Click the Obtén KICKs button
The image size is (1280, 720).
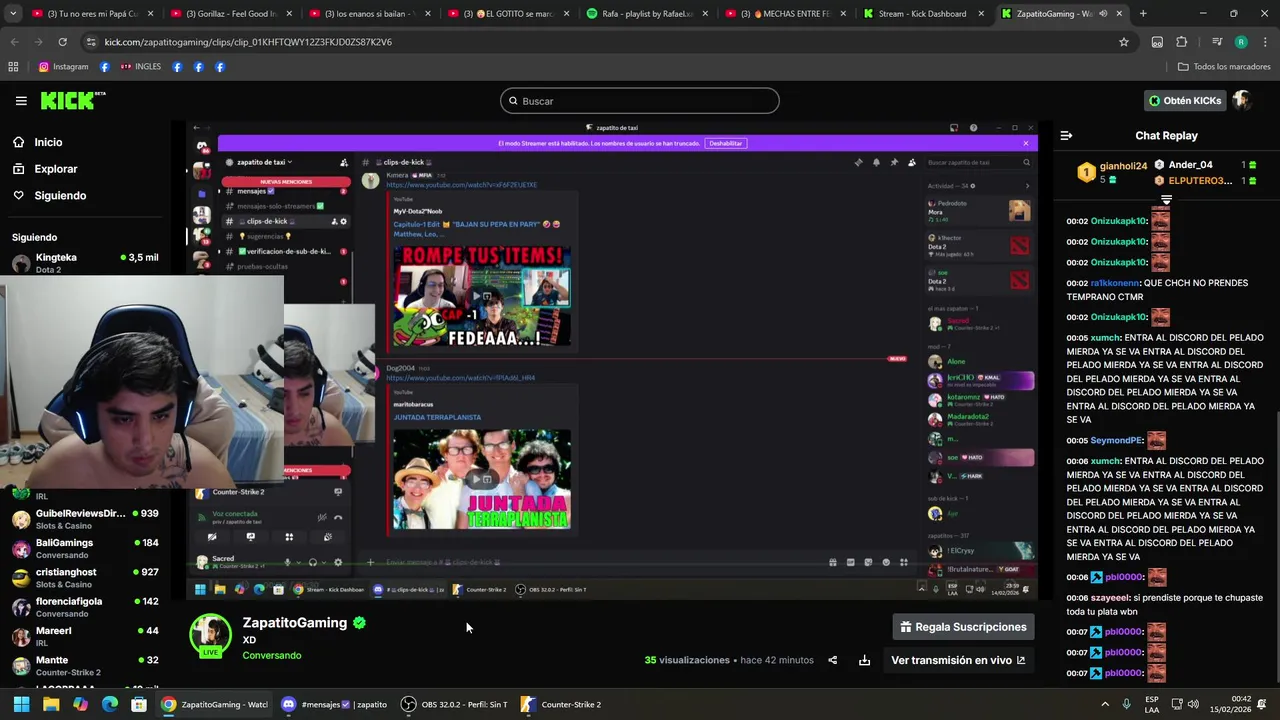pos(1185,101)
